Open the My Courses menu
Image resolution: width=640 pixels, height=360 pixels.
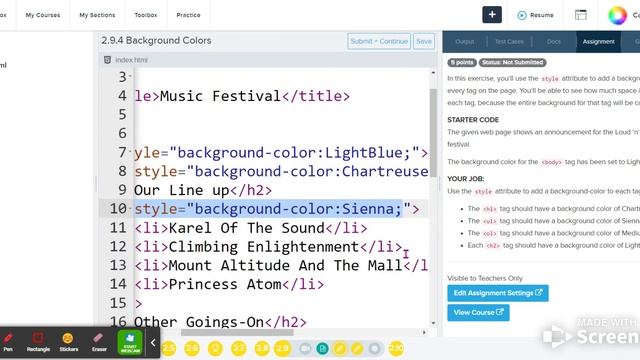[x=43, y=15]
